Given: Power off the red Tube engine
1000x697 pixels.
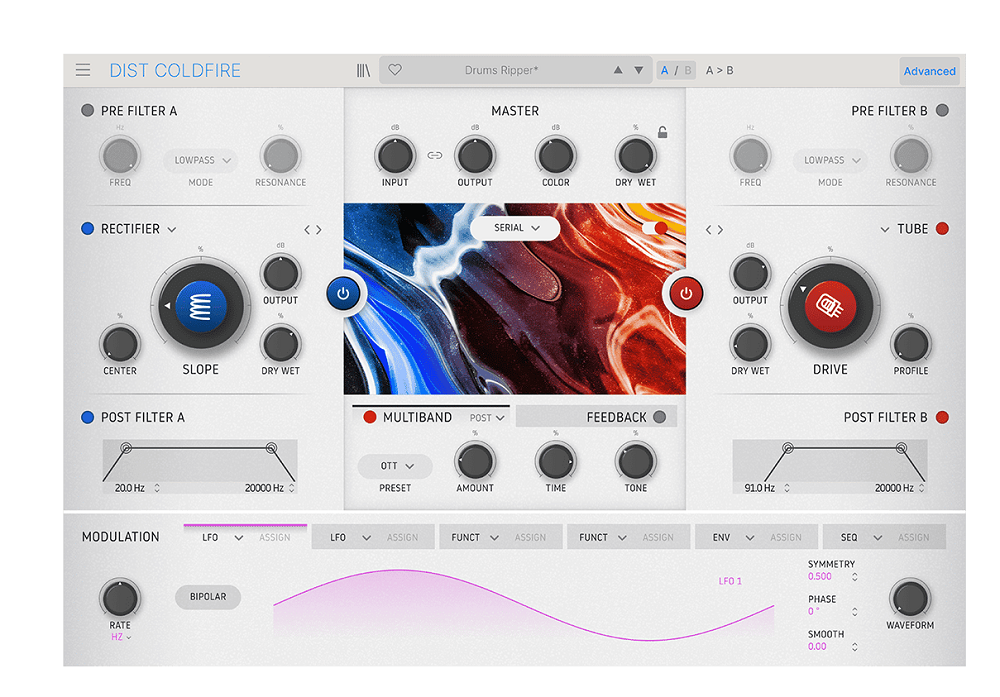Looking at the screenshot, I should [x=685, y=293].
